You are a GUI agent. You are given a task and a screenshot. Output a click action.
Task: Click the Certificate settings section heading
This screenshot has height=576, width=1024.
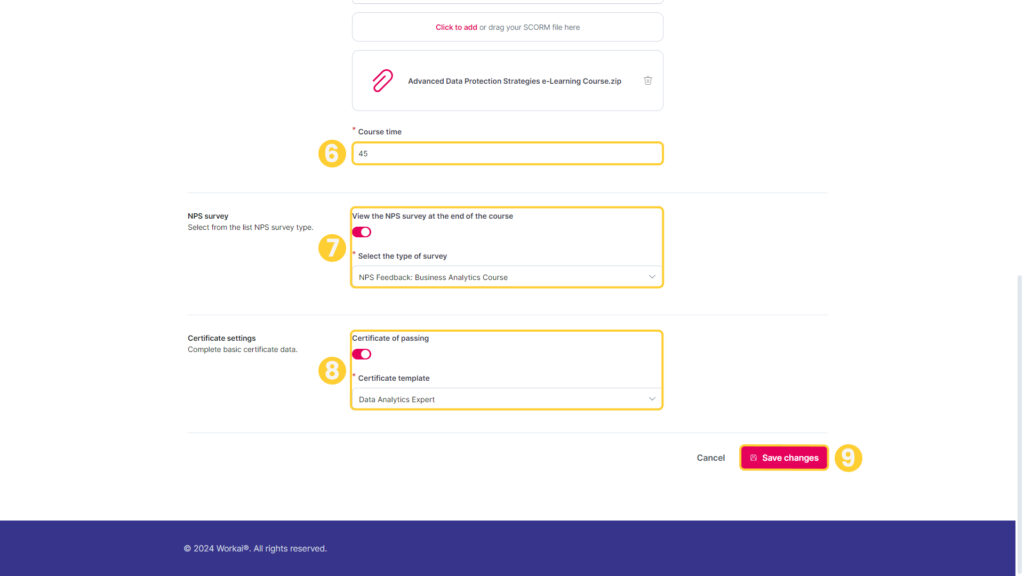tap(221, 338)
